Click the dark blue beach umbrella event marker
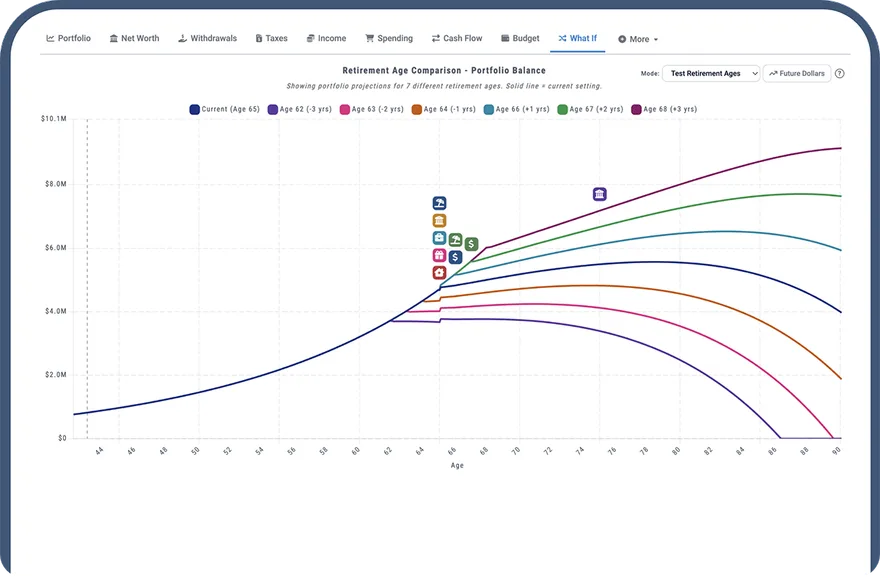This screenshot has width=880, height=577. (x=439, y=203)
